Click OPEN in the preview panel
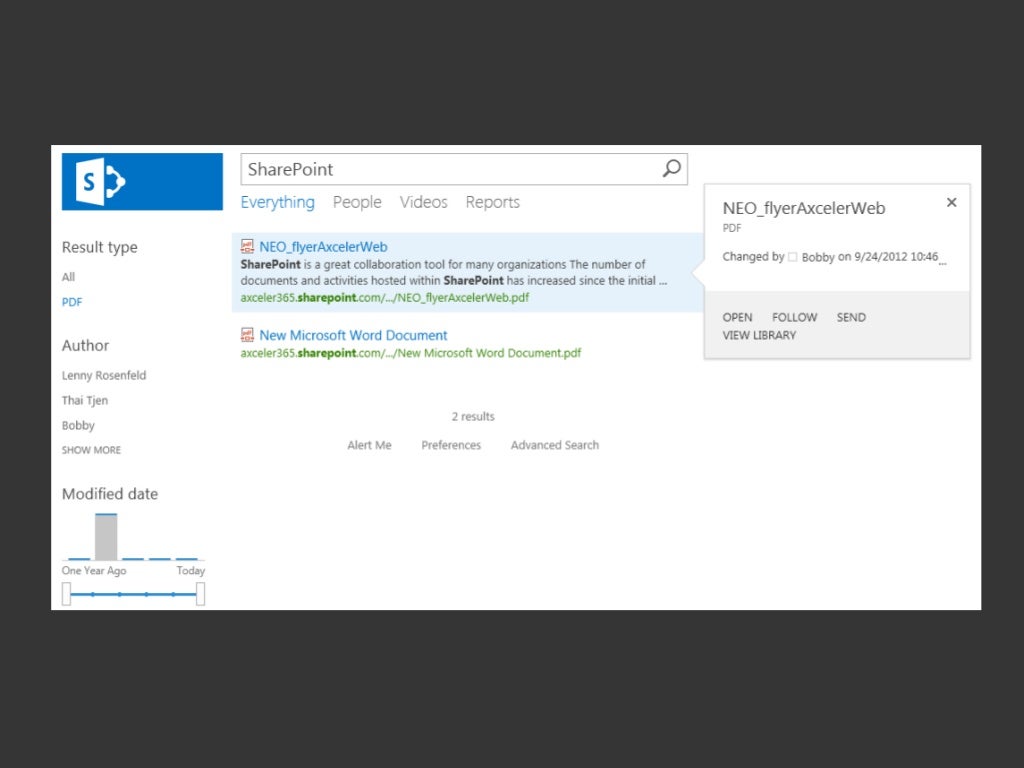 click(x=737, y=317)
